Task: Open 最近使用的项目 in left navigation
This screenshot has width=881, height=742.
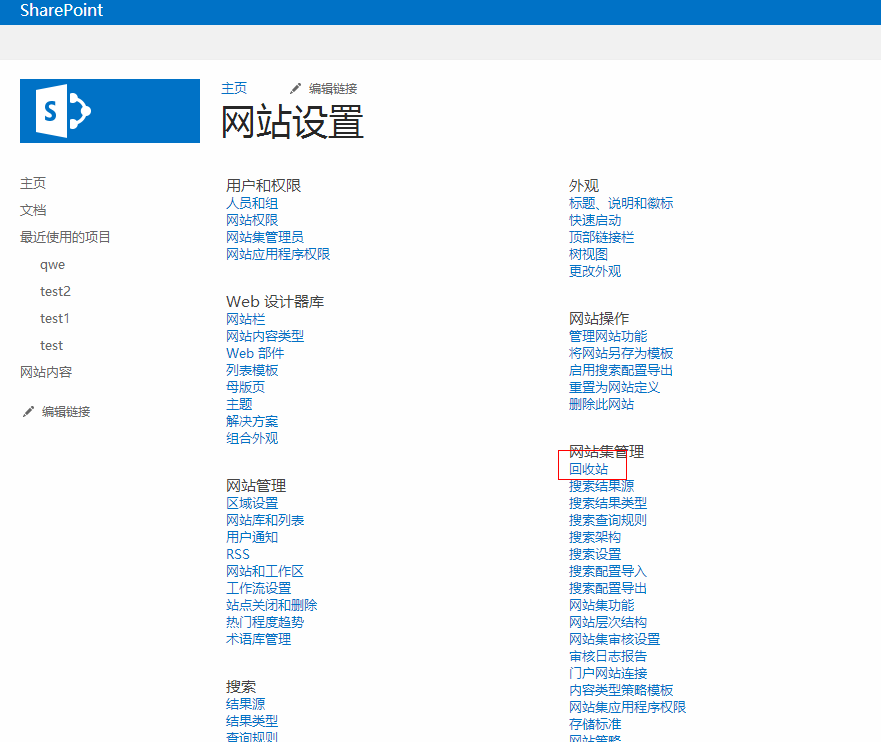Action: [65, 237]
